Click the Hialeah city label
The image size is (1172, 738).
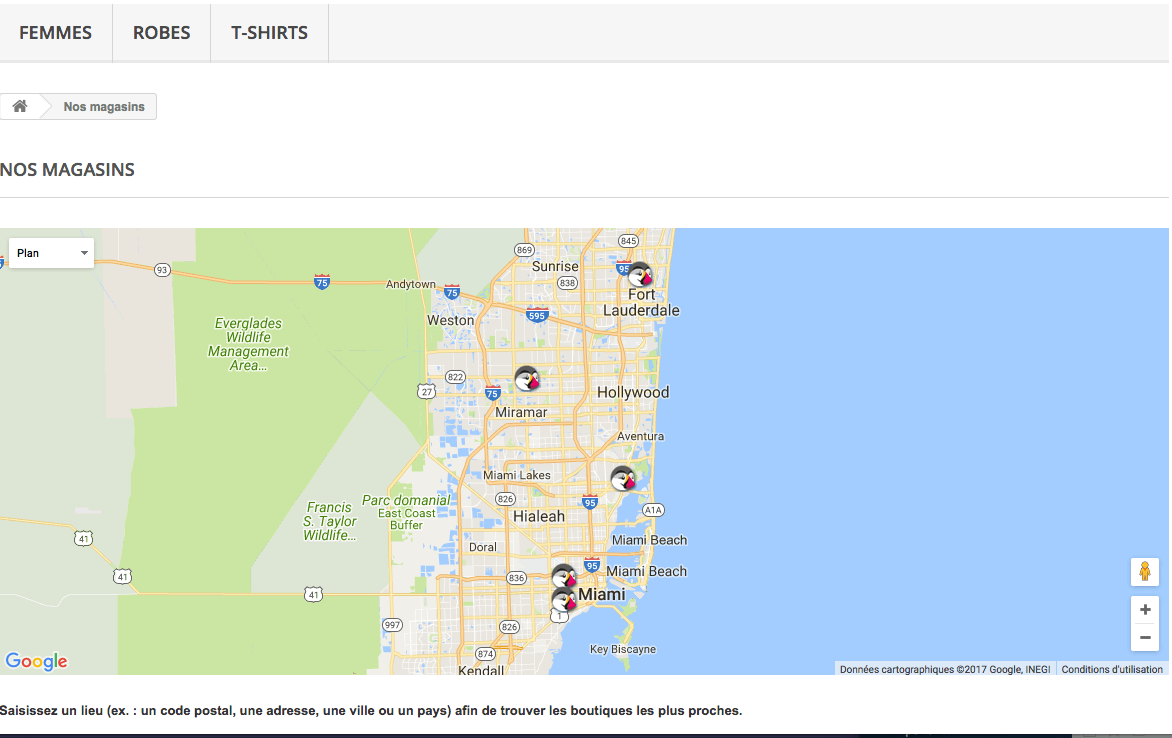538,517
